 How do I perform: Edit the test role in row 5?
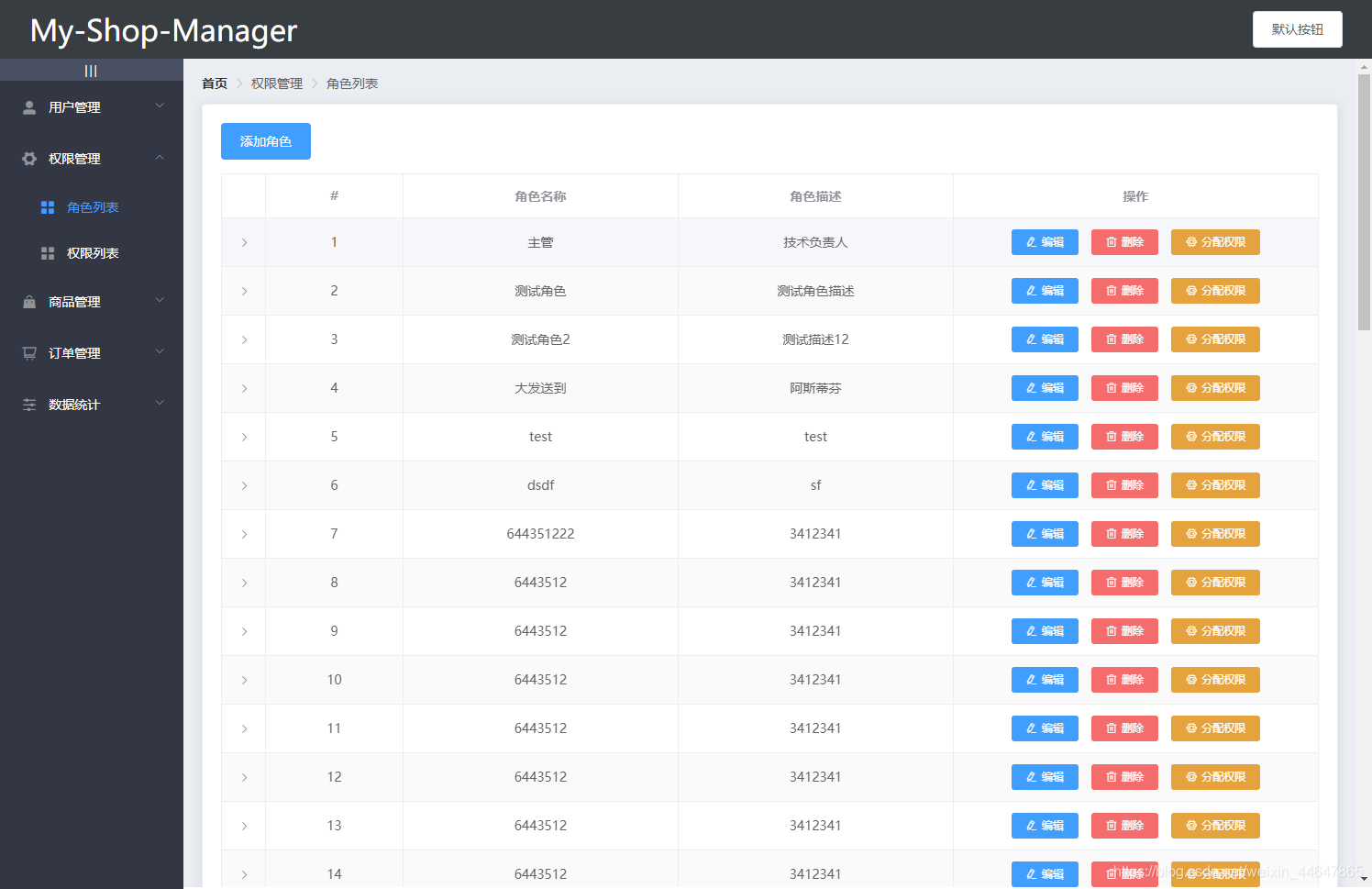click(1045, 437)
